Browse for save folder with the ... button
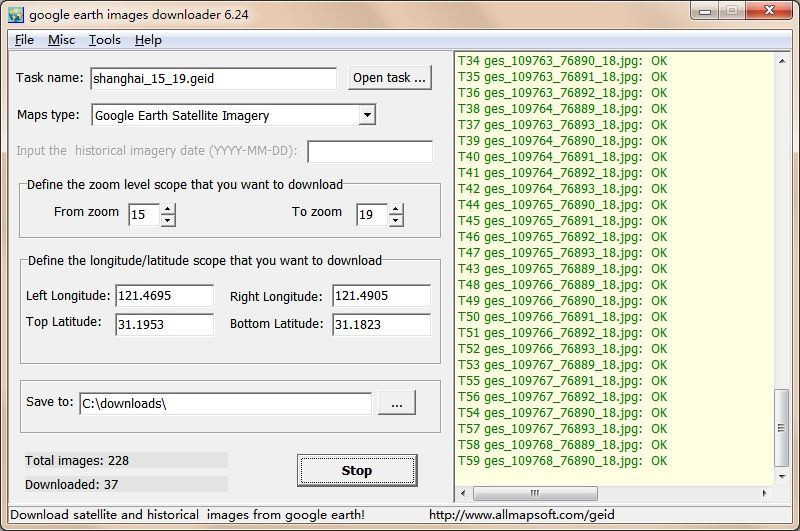 (396, 403)
